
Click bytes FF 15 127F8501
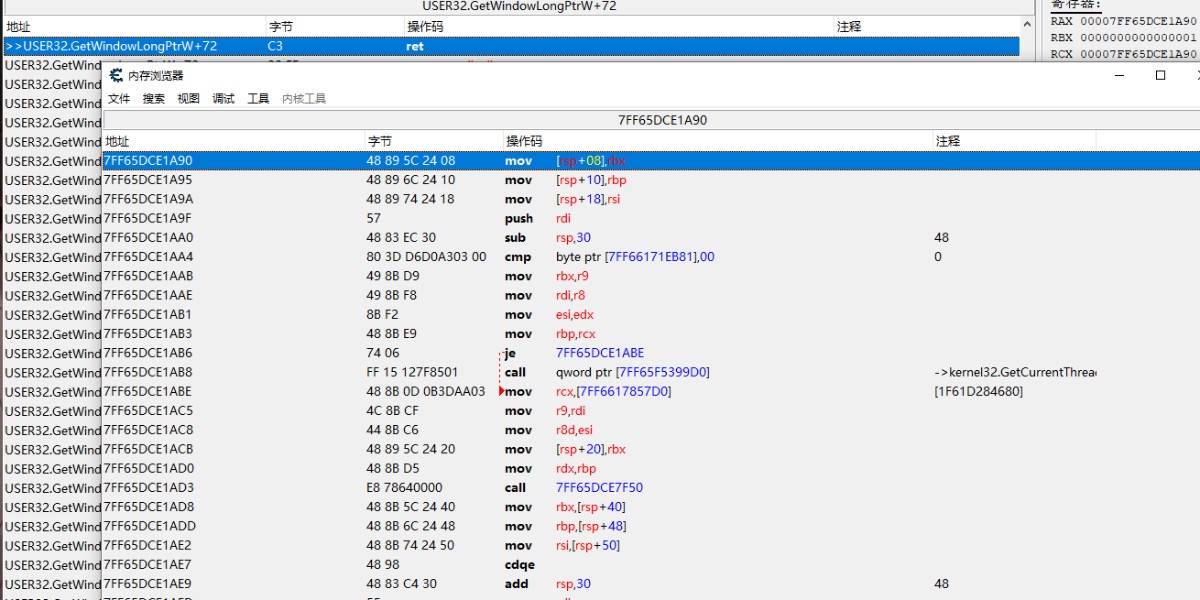[412, 372]
